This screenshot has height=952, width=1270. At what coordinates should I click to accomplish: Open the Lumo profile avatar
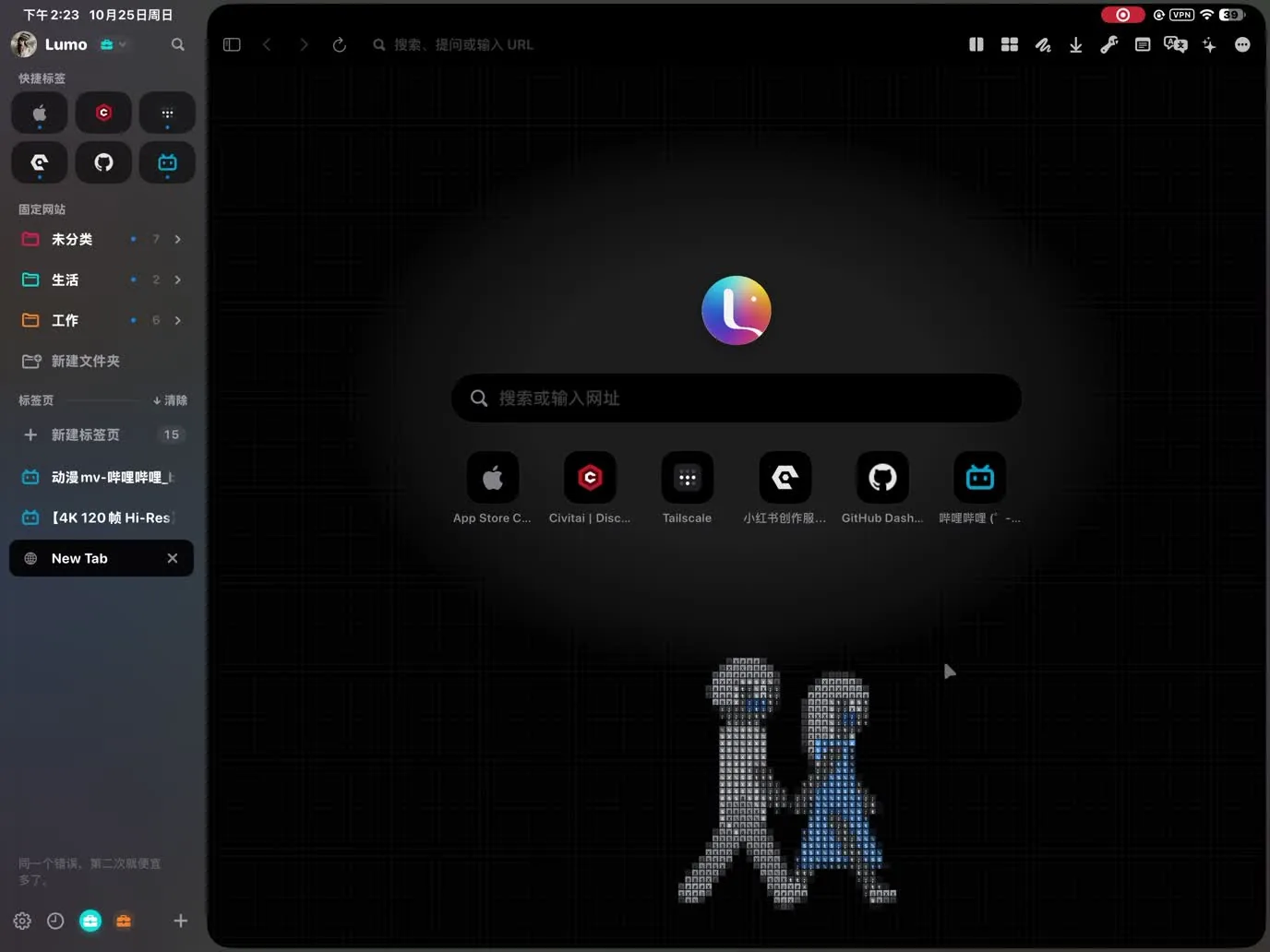(x=24, y=43)
